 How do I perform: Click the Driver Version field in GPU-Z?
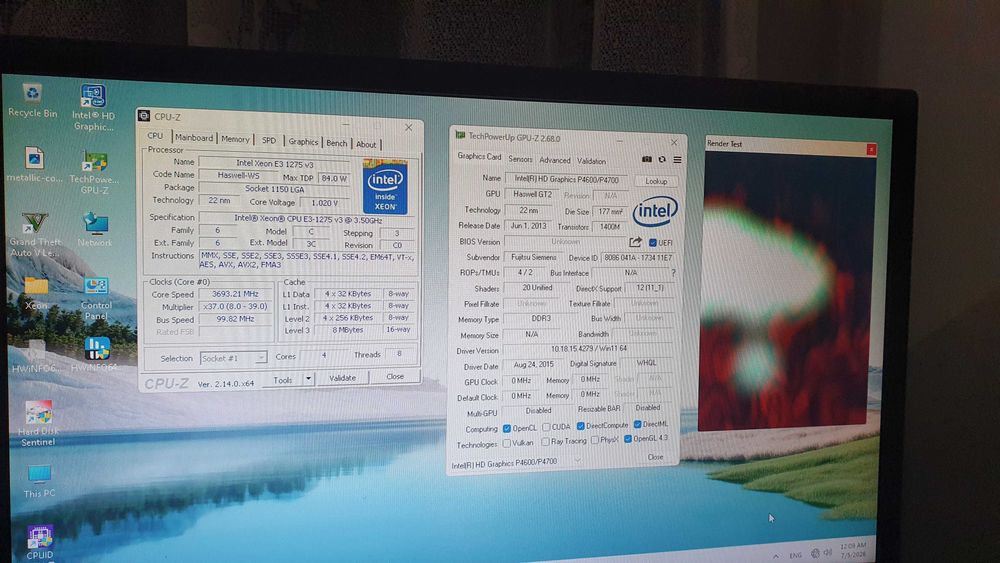588,349
